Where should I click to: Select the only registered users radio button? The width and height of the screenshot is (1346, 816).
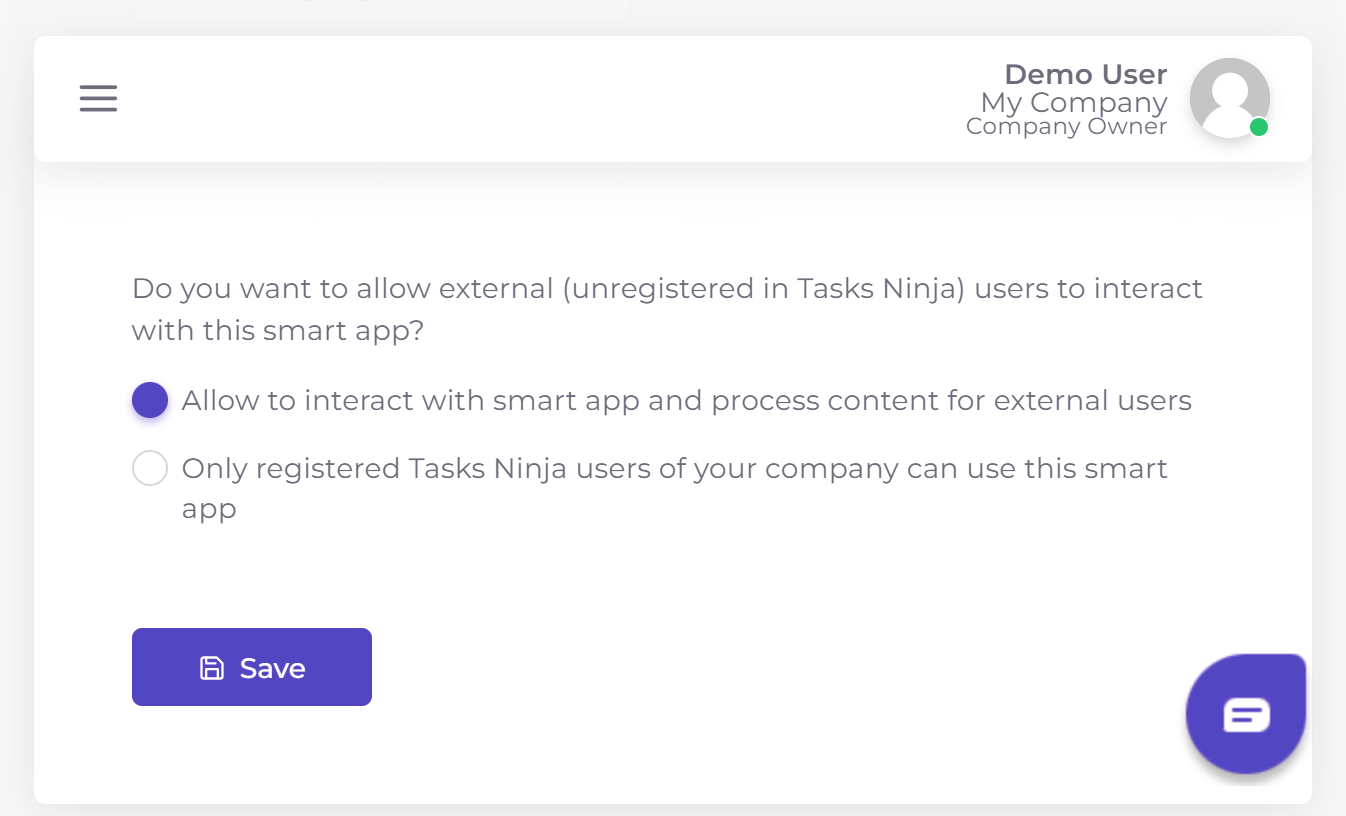[x=150, y=468]
